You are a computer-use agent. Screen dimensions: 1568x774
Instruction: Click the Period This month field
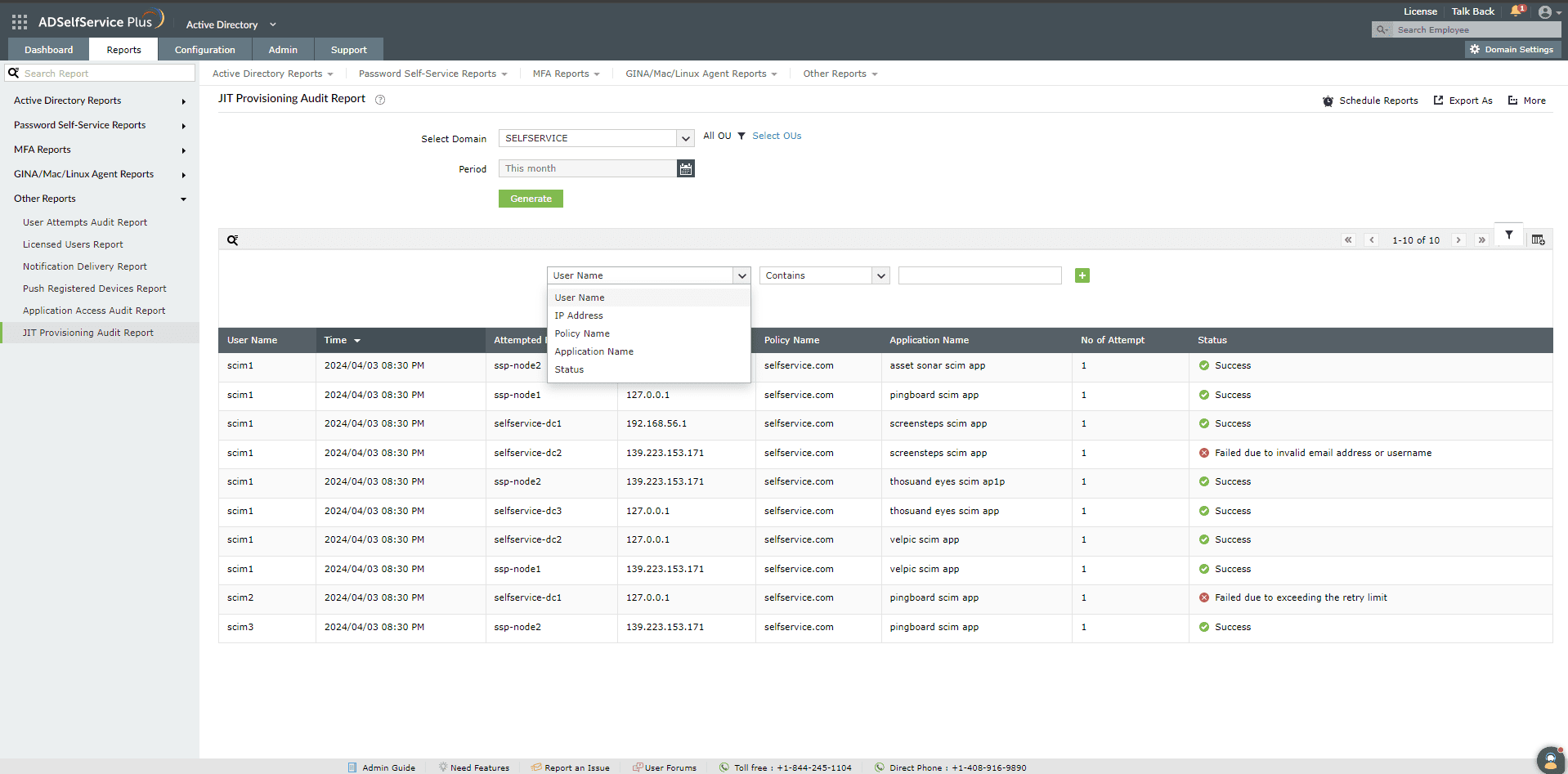[x=587, y=168]
